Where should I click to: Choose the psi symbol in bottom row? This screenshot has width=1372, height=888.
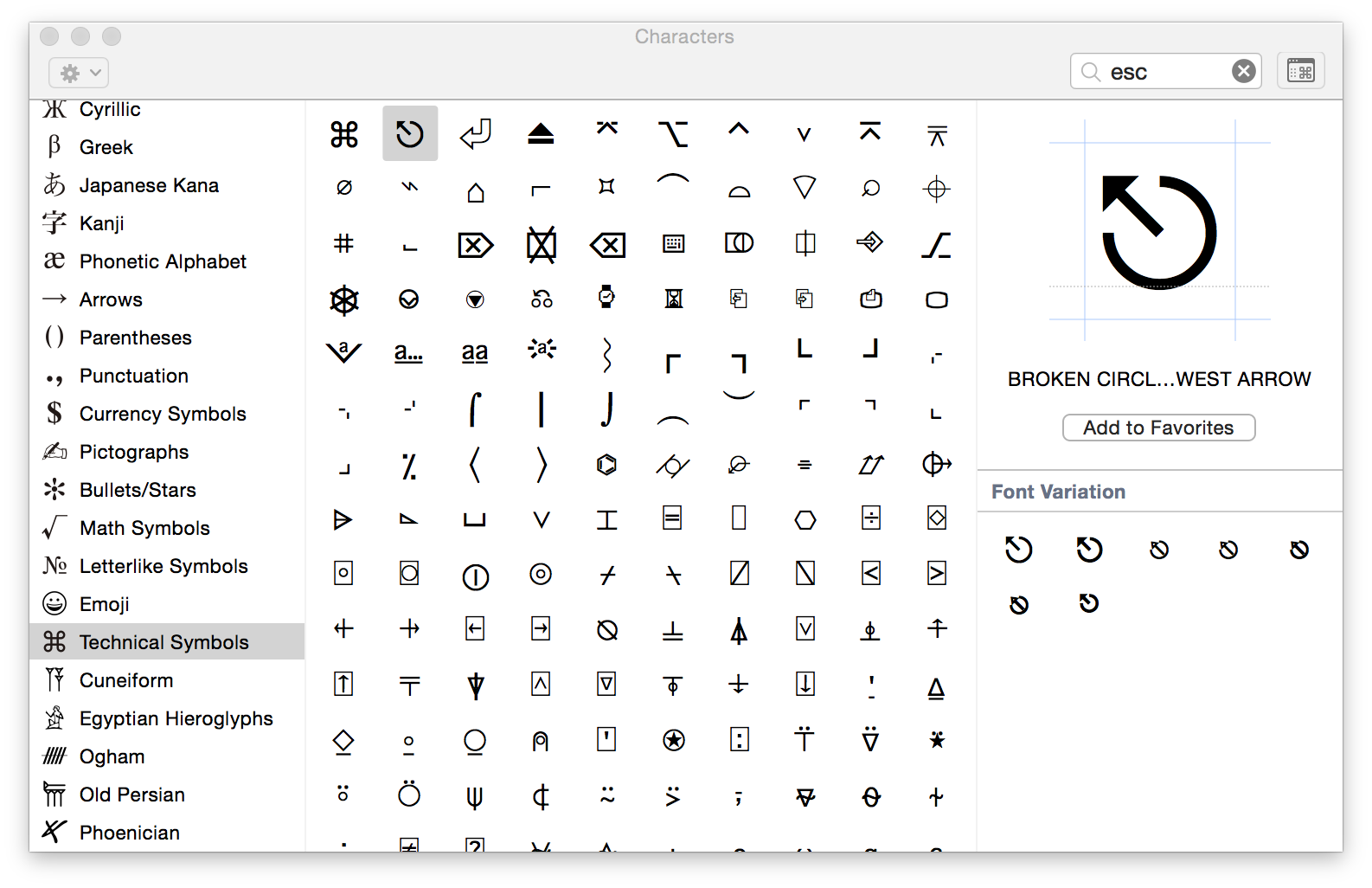click(475, 796)
